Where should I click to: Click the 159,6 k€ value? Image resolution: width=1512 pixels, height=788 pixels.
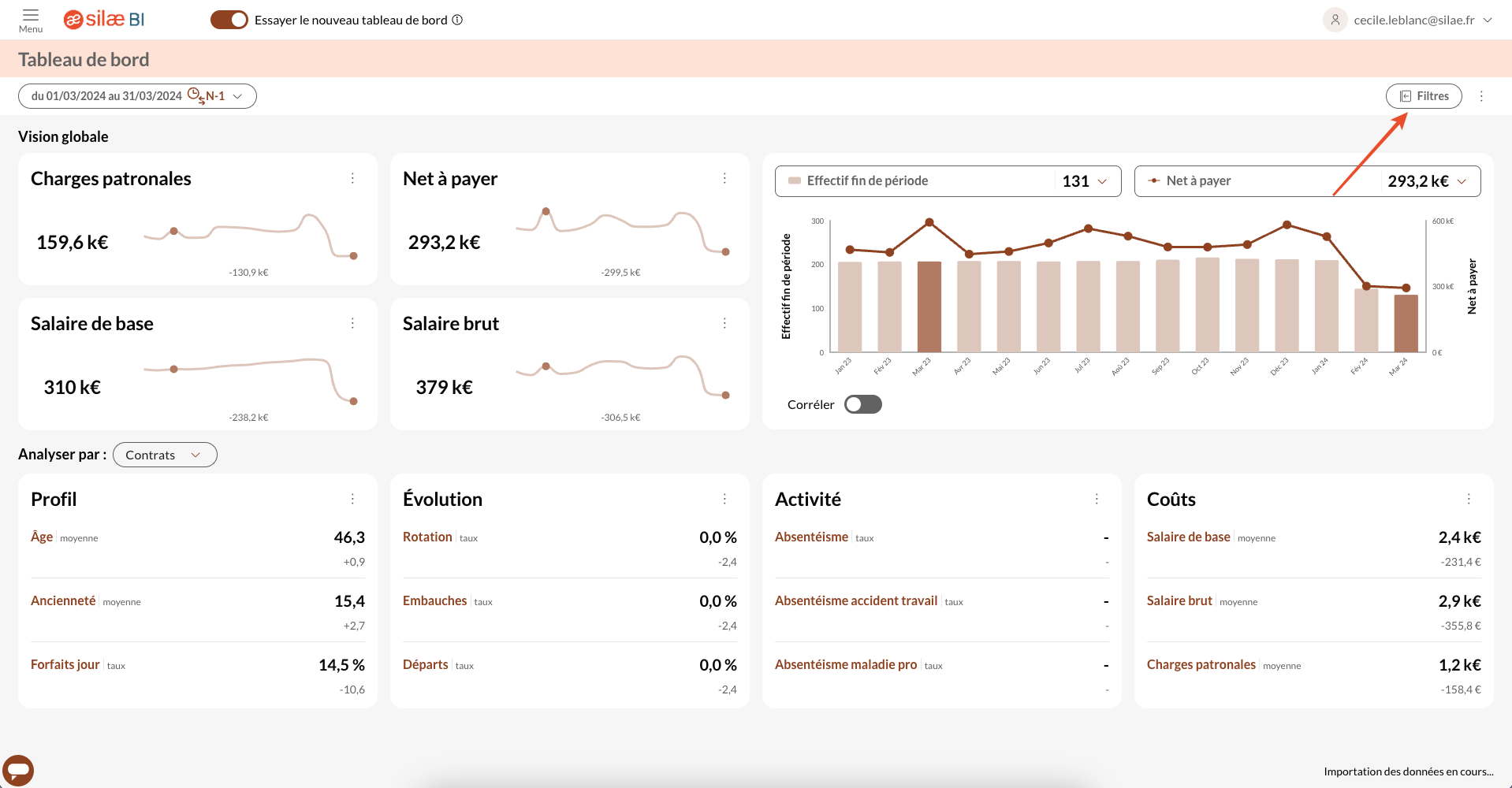73,242
